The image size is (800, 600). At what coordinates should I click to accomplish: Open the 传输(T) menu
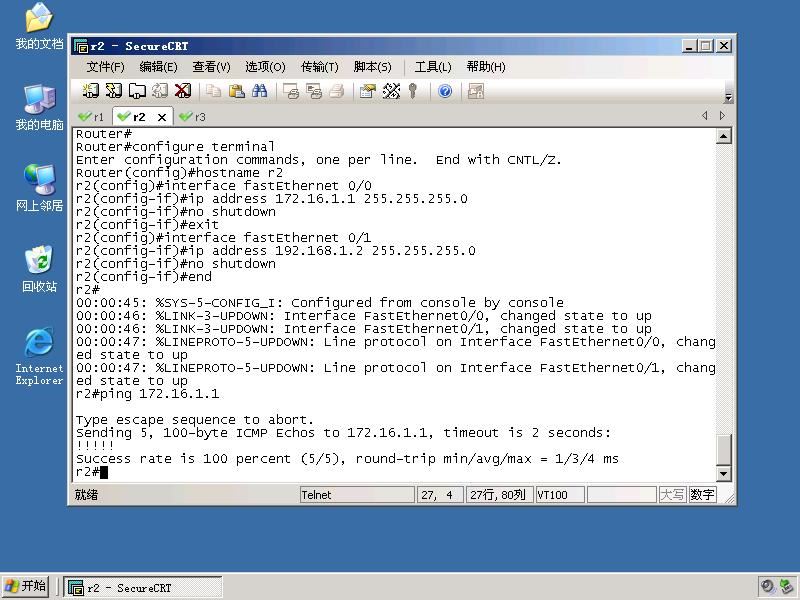click(319, 67)
